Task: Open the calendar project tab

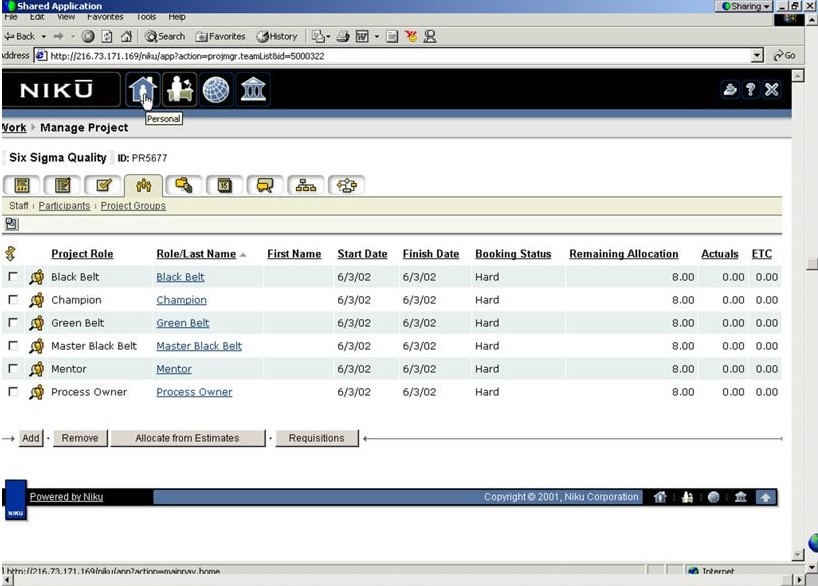Action: (224, 185)
